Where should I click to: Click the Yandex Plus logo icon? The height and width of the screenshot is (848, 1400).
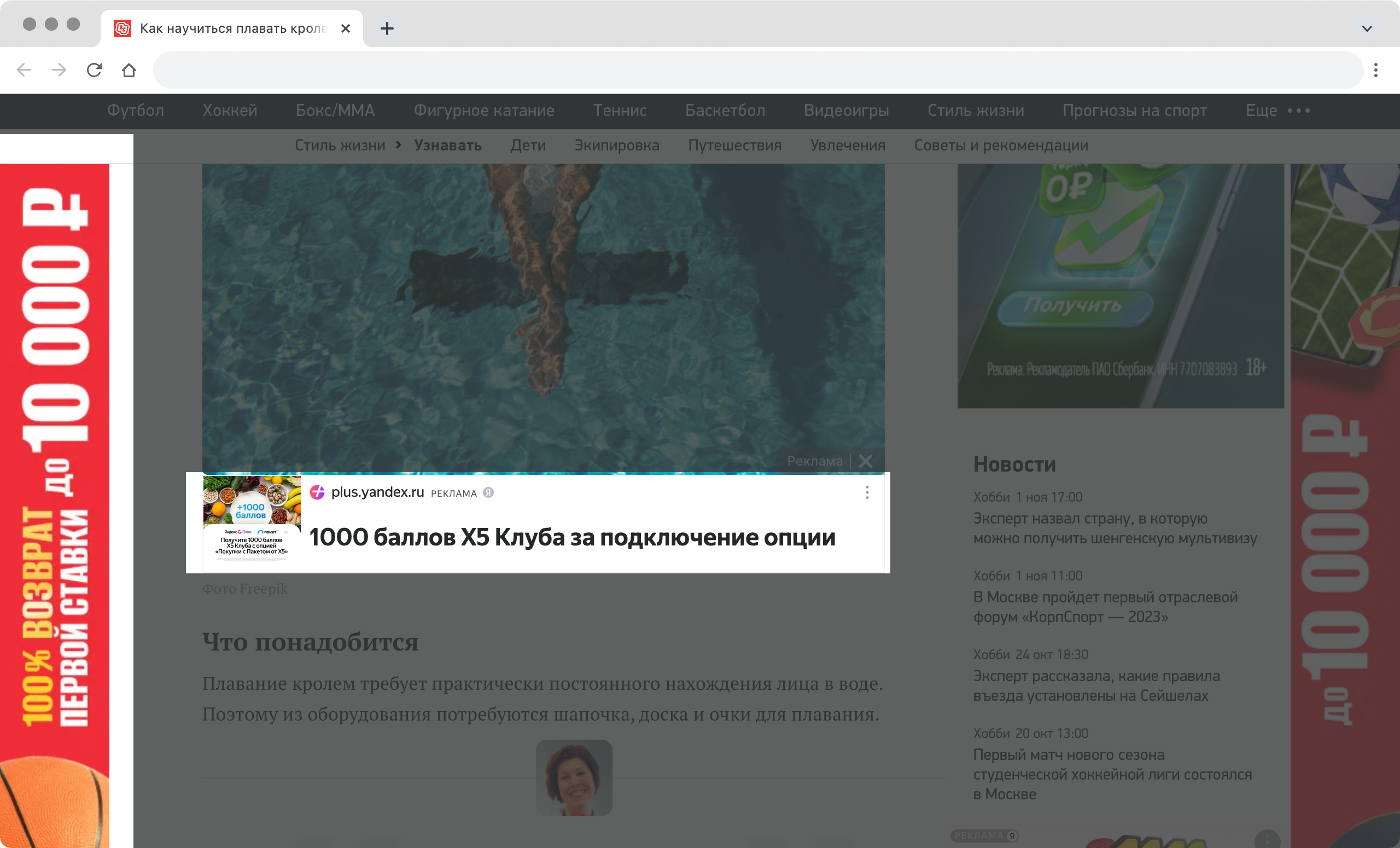317,492
